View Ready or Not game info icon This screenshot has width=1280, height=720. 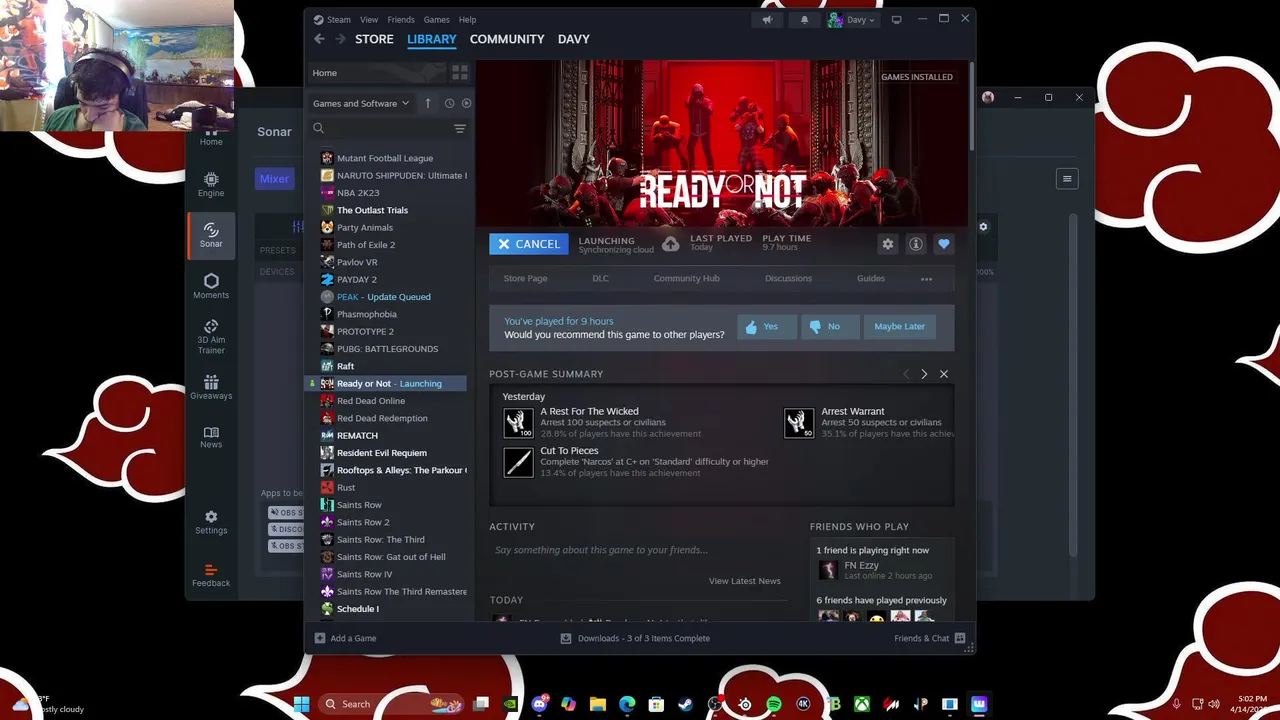(x=915, y=244)
